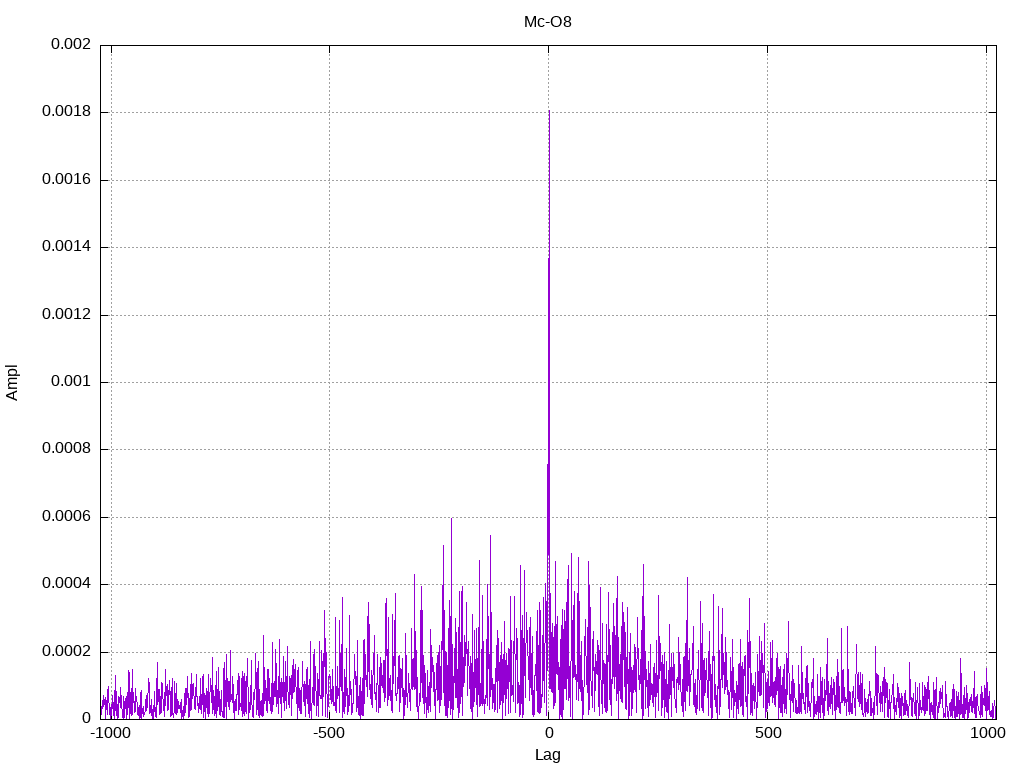Select the 500 x-axis tick label
The image size is (1024, 768).
point(767,734)
